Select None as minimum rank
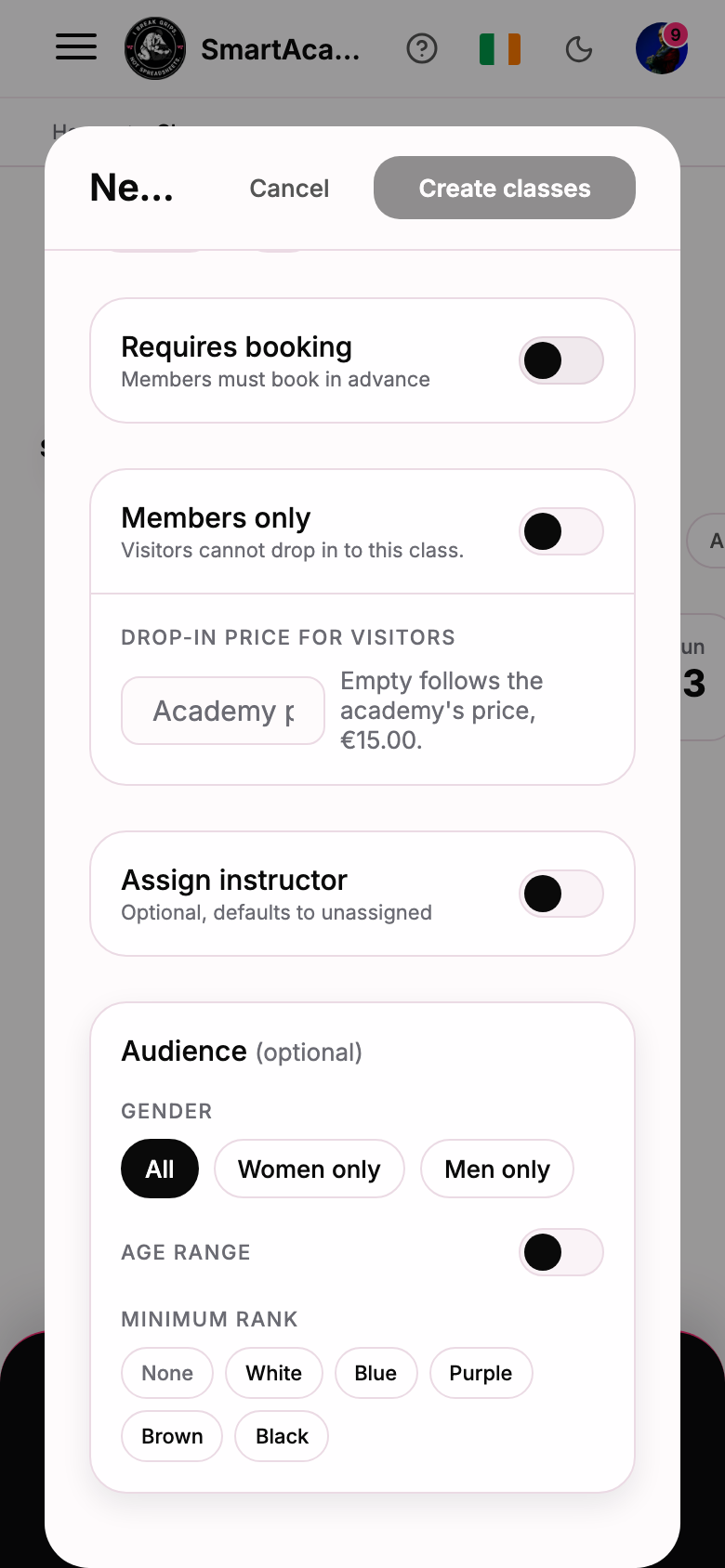This screenshot has width=725, height=1568. click(x=167, y=1373)
